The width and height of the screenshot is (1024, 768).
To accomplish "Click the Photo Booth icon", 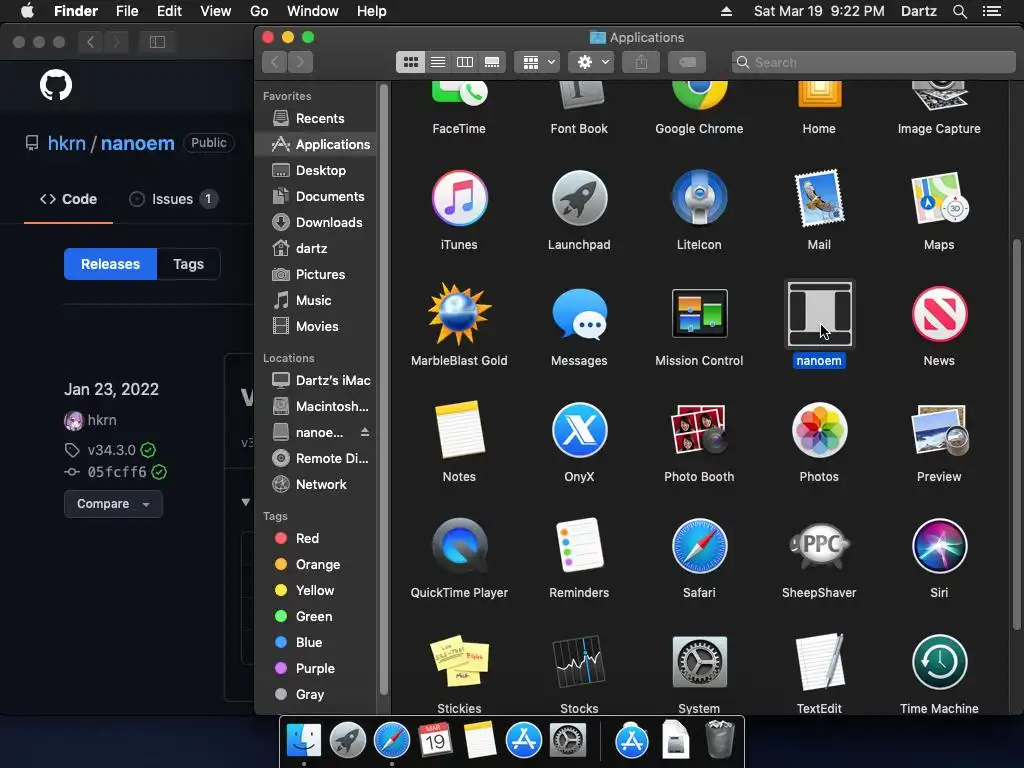I will click(699, 429).
